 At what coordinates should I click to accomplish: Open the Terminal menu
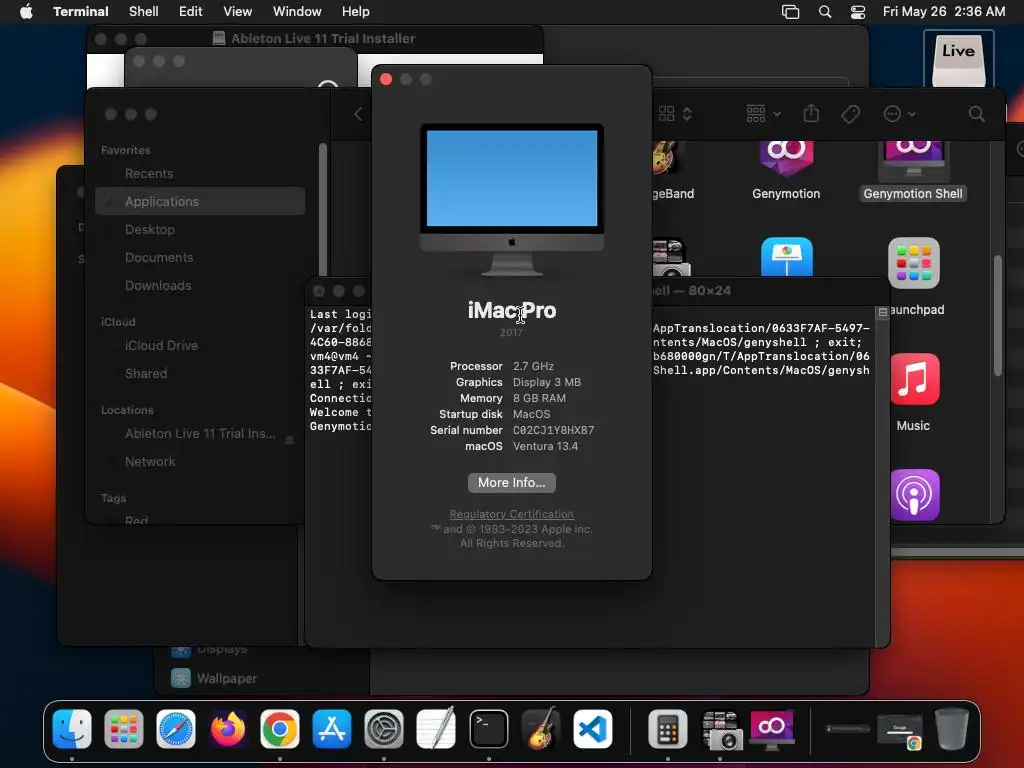click(80, 12)
